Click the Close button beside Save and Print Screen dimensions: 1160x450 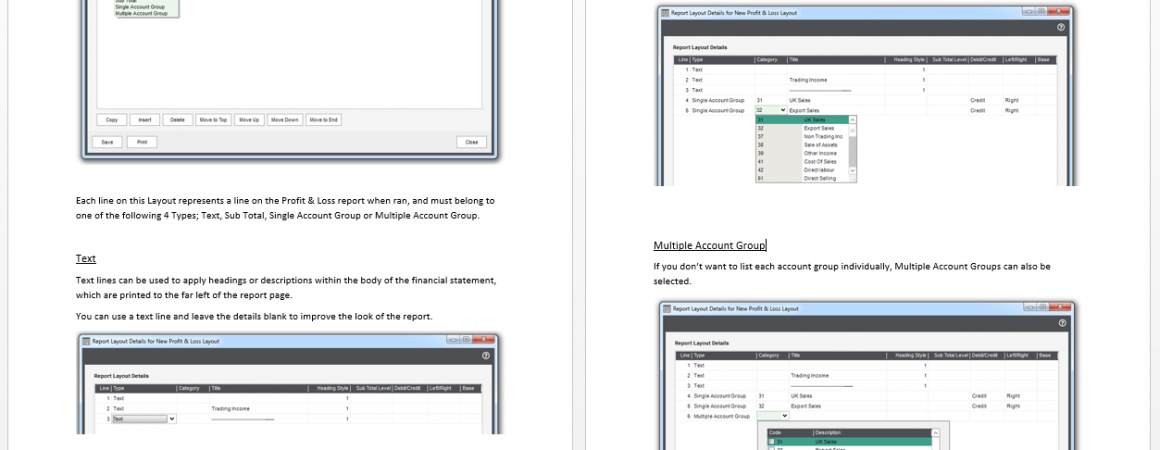(472, 142)
